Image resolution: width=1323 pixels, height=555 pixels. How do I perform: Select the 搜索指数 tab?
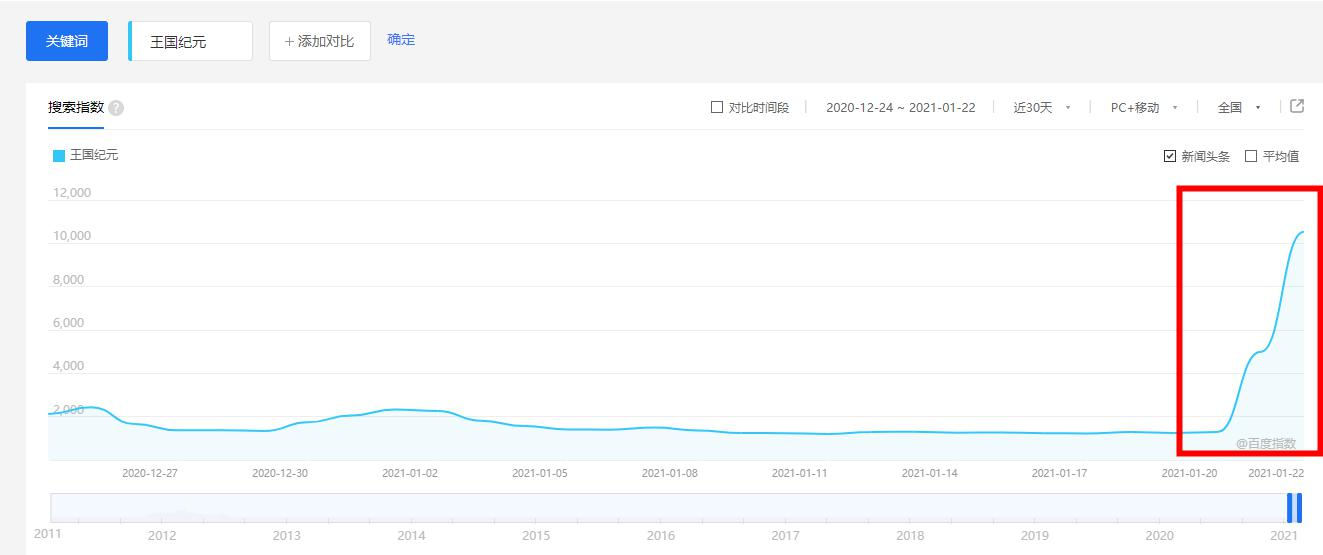point(76,107)
